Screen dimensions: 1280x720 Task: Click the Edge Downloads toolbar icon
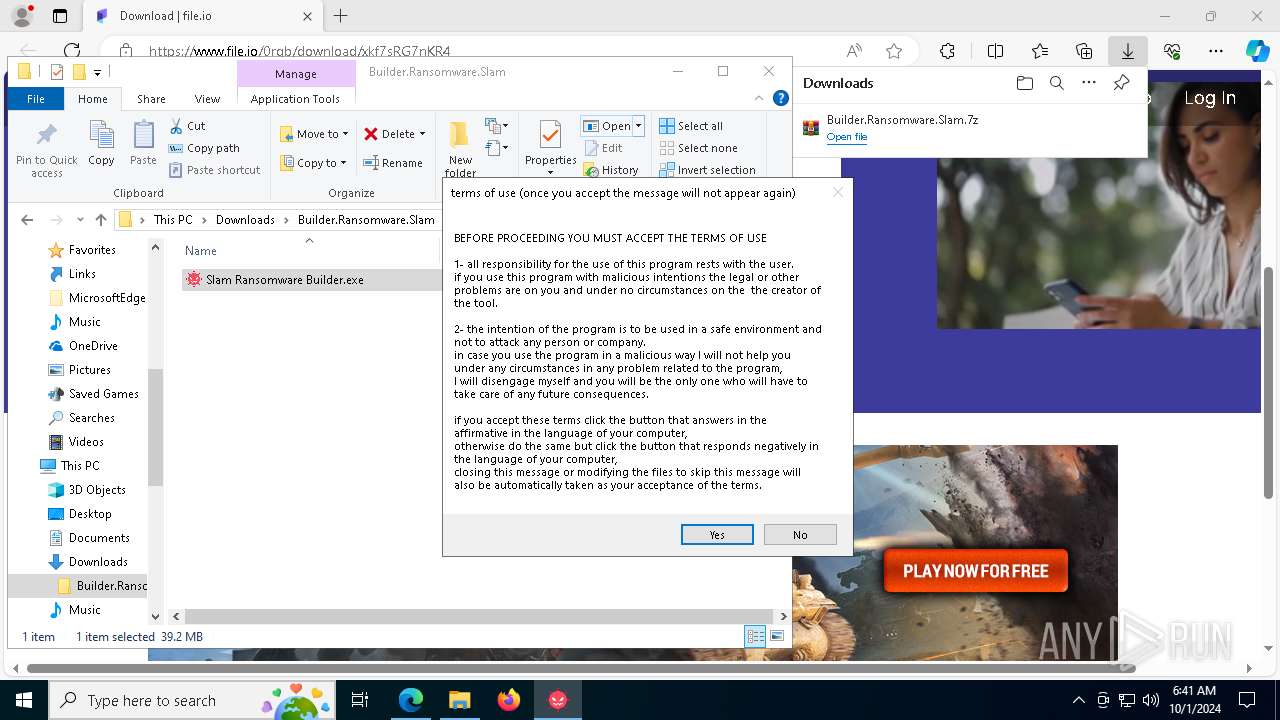click(1127, 51)
